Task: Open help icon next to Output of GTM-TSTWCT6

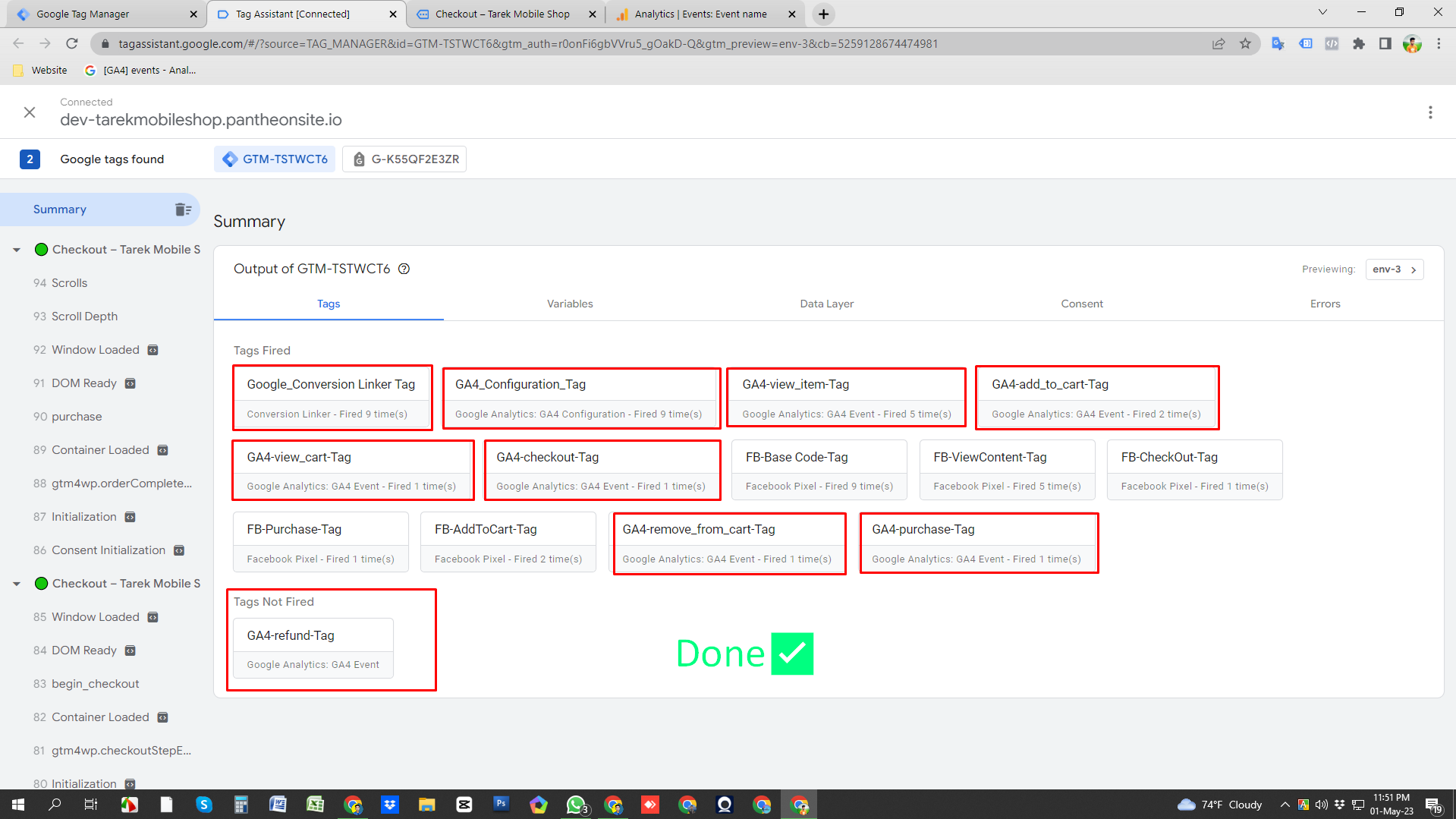Action: [404, 269]
